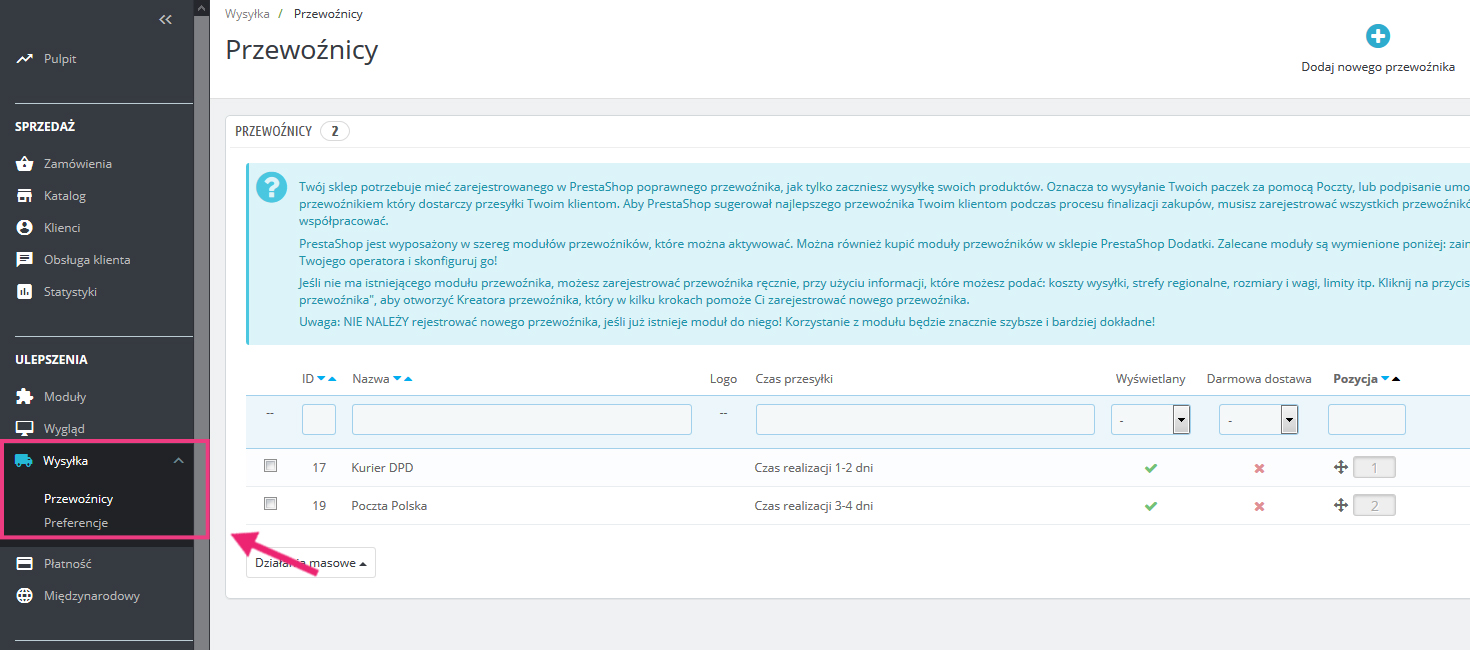
Task: Open the Darmowa dostawa filter dropdown
Action: click(x=1258, y=420)
